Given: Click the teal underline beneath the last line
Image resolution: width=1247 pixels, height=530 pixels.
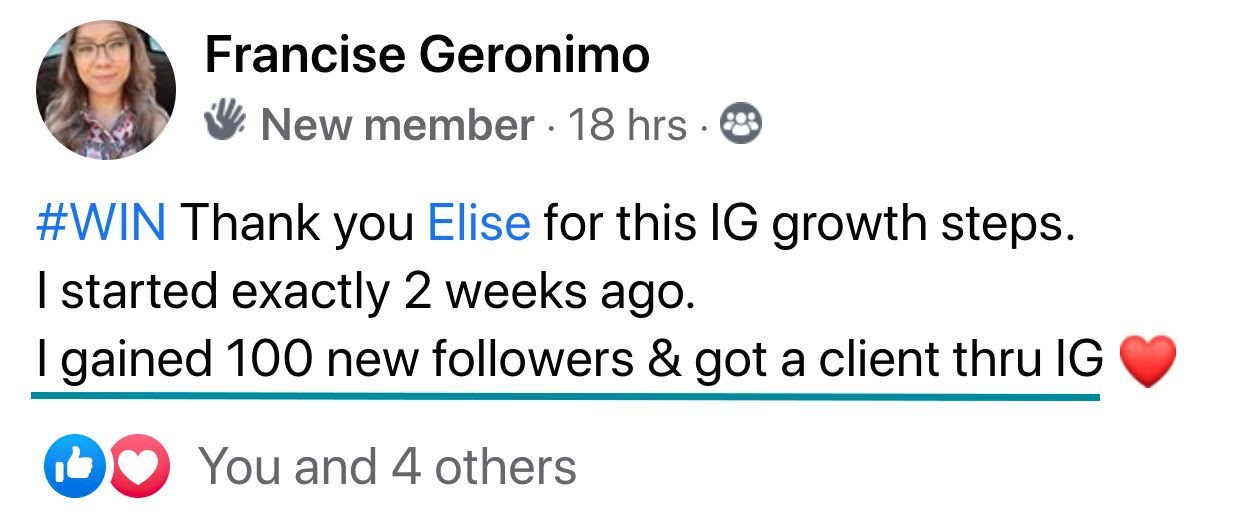Looking at the screenshot, I should 565,396.
